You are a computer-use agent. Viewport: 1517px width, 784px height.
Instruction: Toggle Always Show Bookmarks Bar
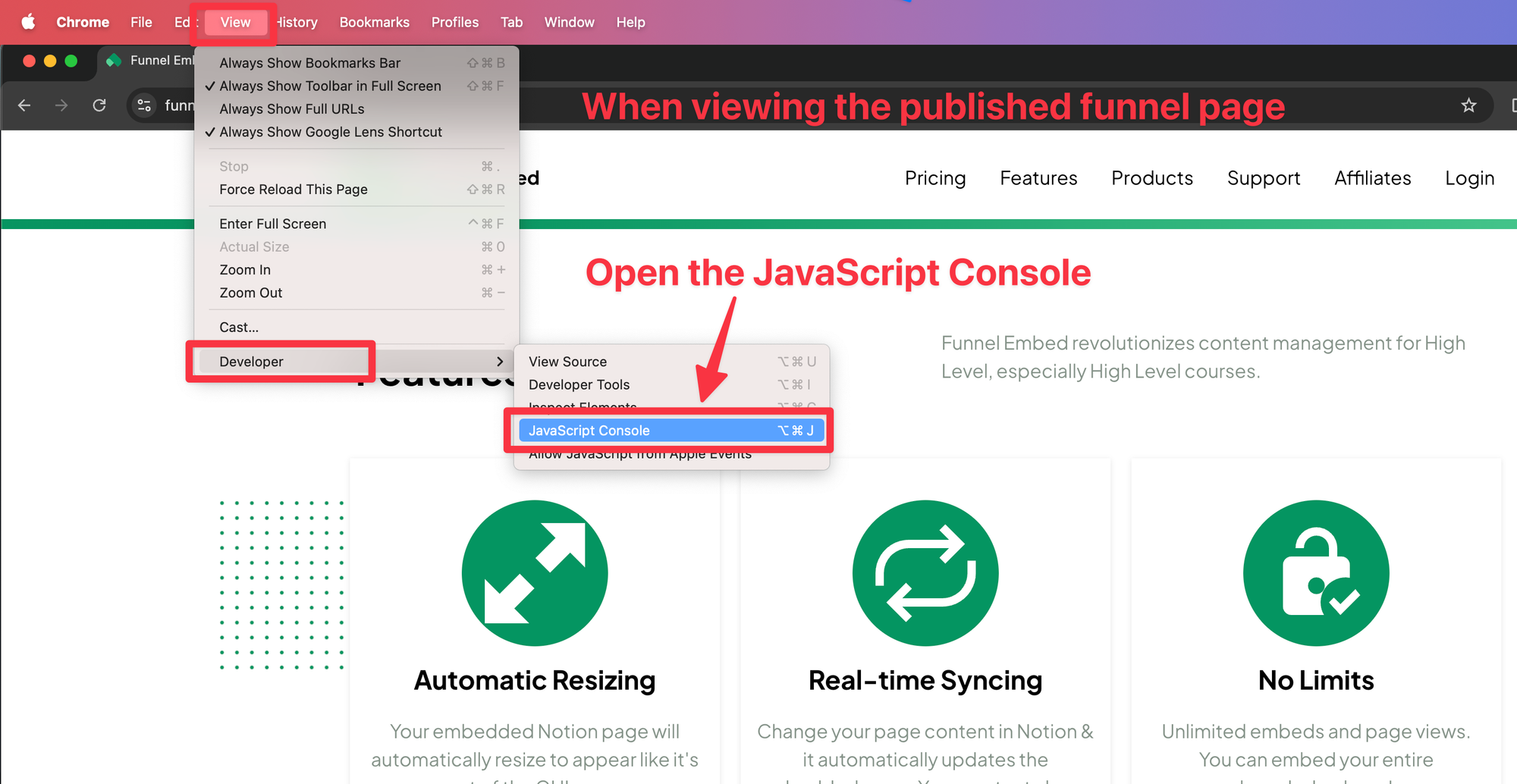(356, 63)
